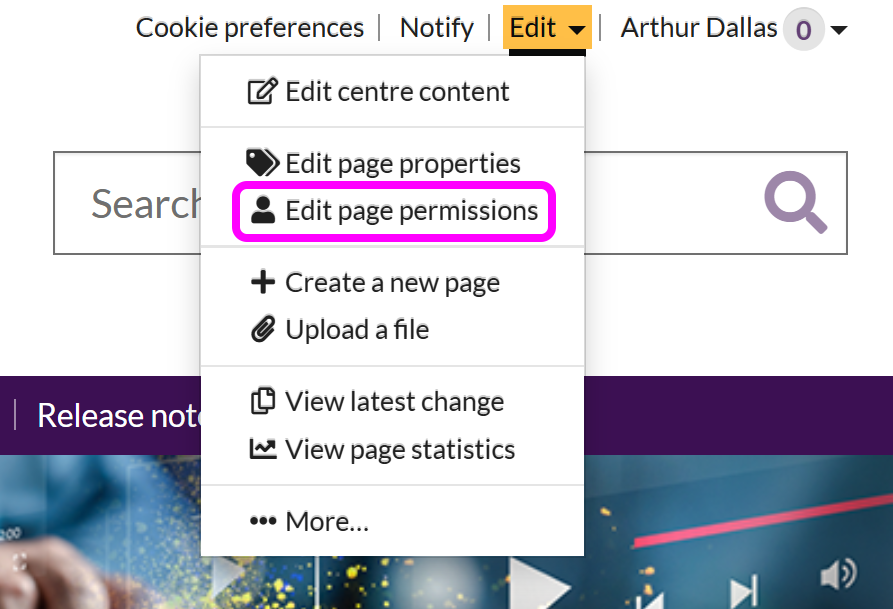Expand the arrow next to Arthur Dallas

point(839,30)
